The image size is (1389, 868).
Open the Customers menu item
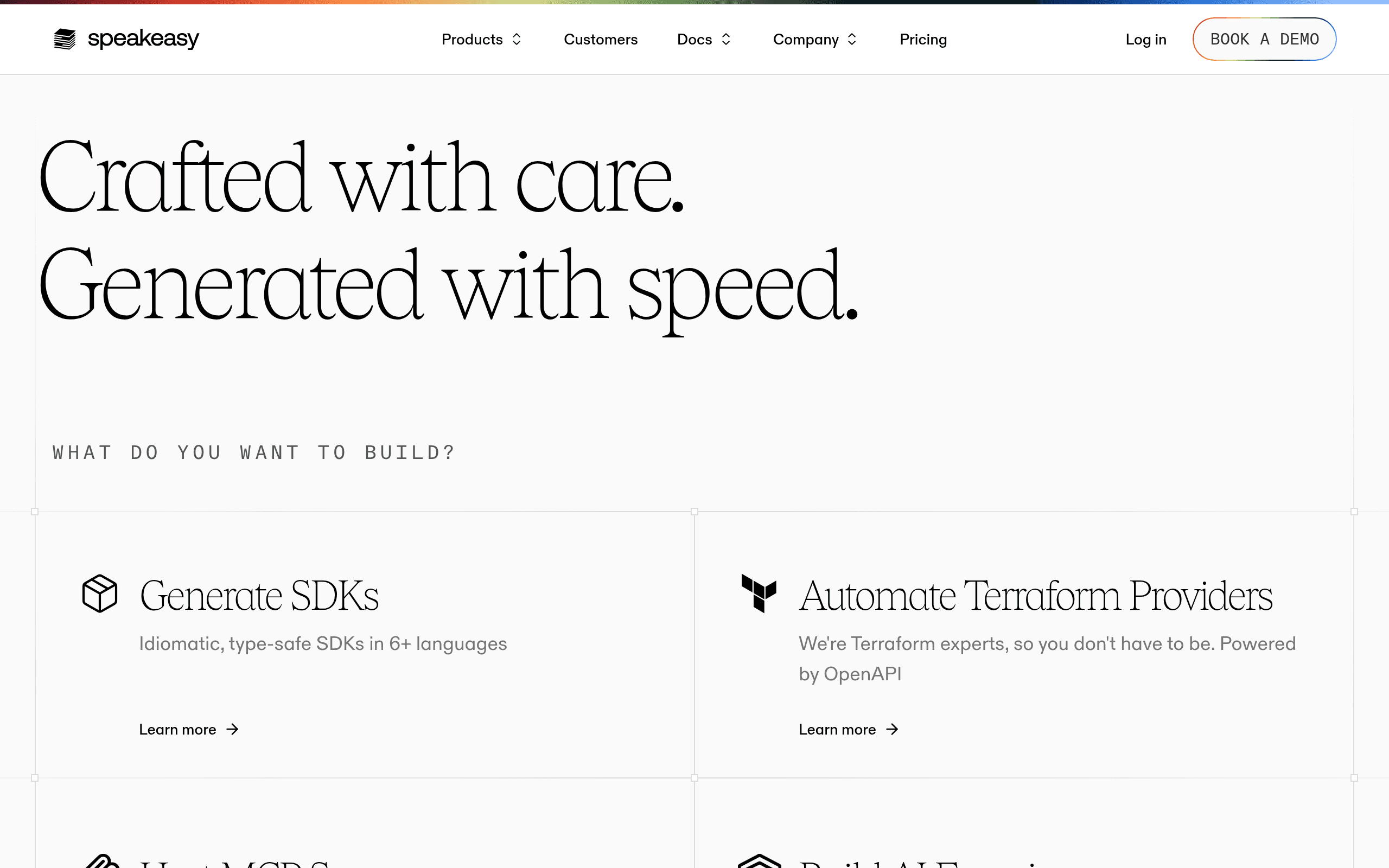click(x=601, y=39)
